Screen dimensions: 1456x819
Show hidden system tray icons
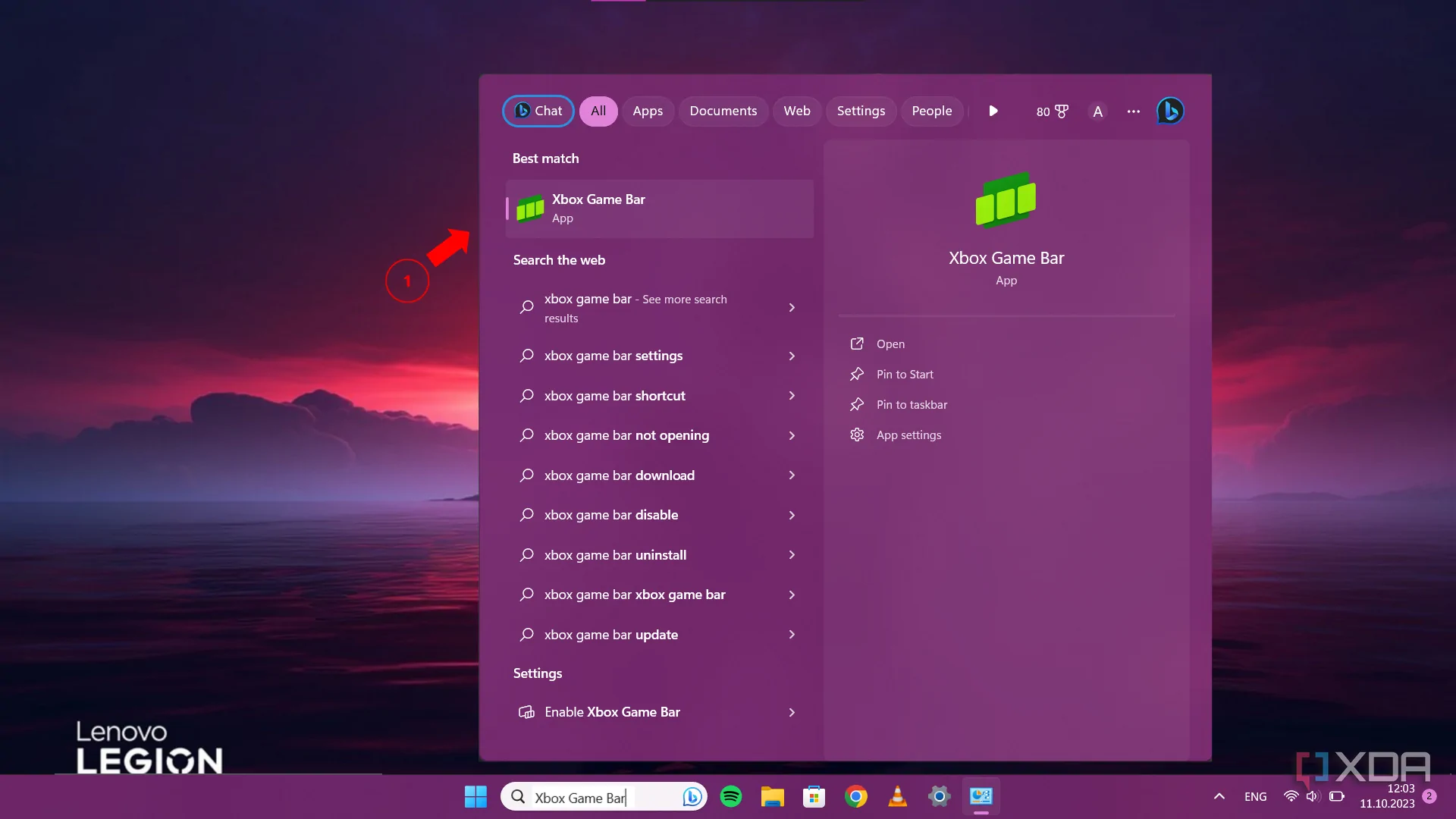tap(1219, 796)
